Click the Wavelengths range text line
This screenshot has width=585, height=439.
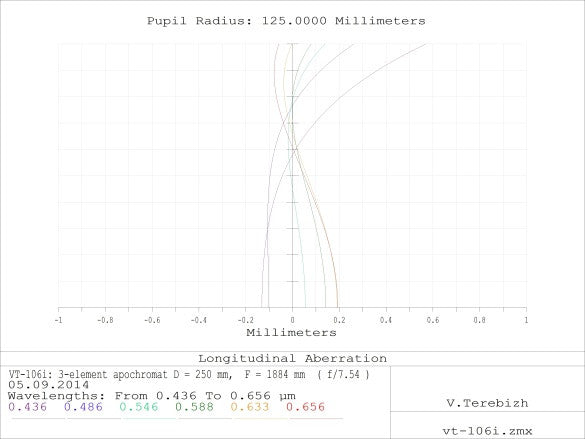pyautogui.click(x=152, y=395)
